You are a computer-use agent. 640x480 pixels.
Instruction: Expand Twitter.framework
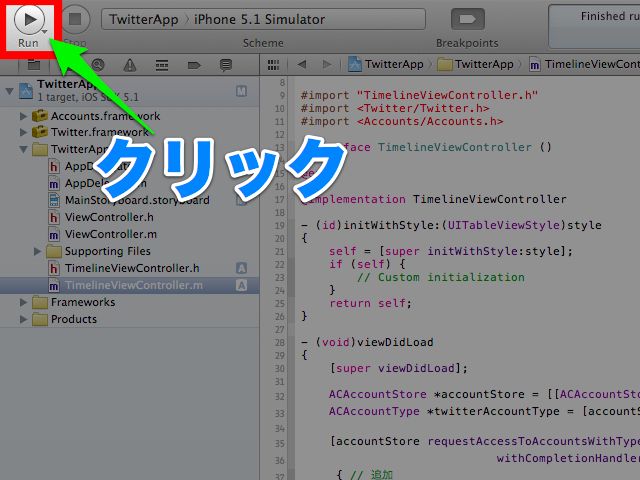pos(23,132)
